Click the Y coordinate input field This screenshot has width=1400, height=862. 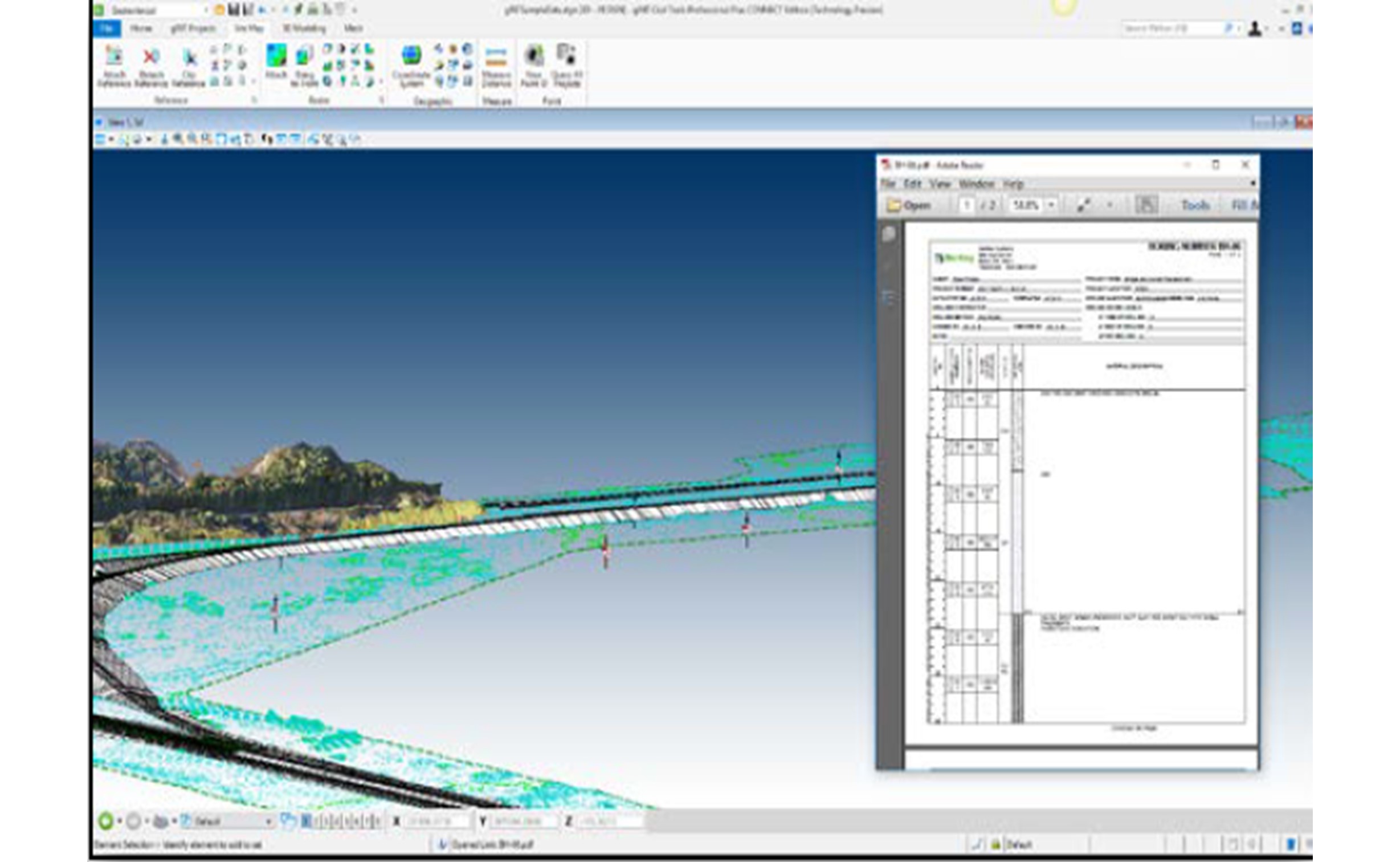pyautogui.click(x=524, y=821)
